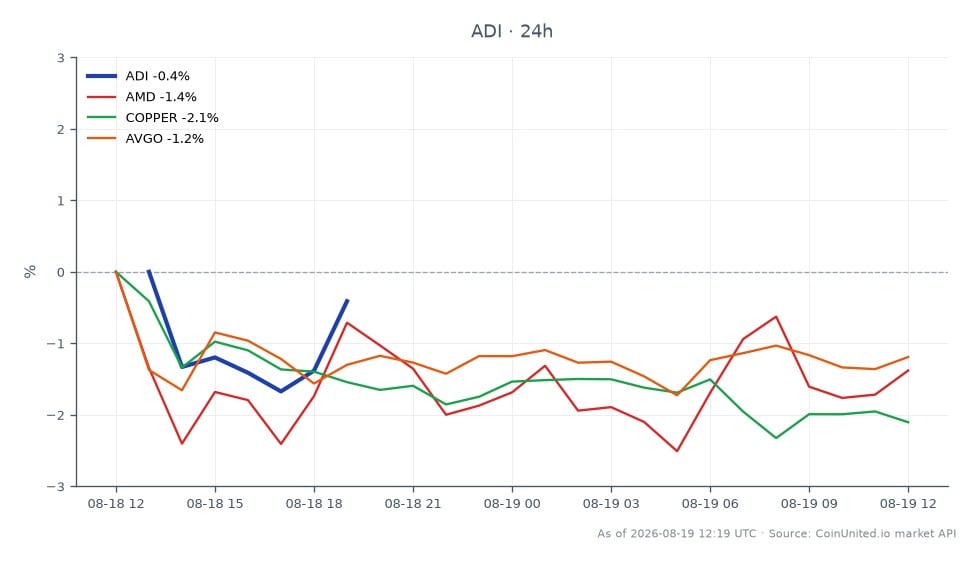Viewport: 980px width, 564px height.
Task: Click the y-axis zero tick label
Action: [x=61, y=273]
